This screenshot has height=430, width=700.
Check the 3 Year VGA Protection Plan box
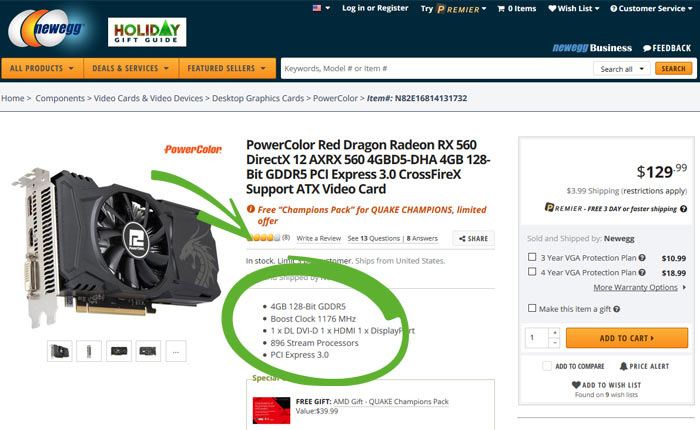[x=532, y=257]
